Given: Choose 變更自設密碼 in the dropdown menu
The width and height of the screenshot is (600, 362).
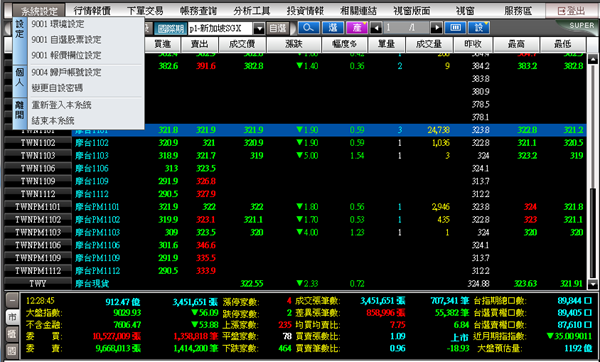Looking at the screenshot, I should point(57,88).
